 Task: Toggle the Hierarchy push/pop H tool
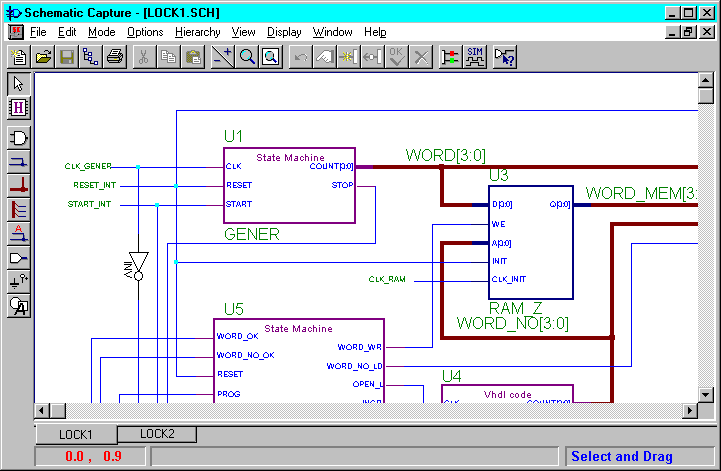19,107
